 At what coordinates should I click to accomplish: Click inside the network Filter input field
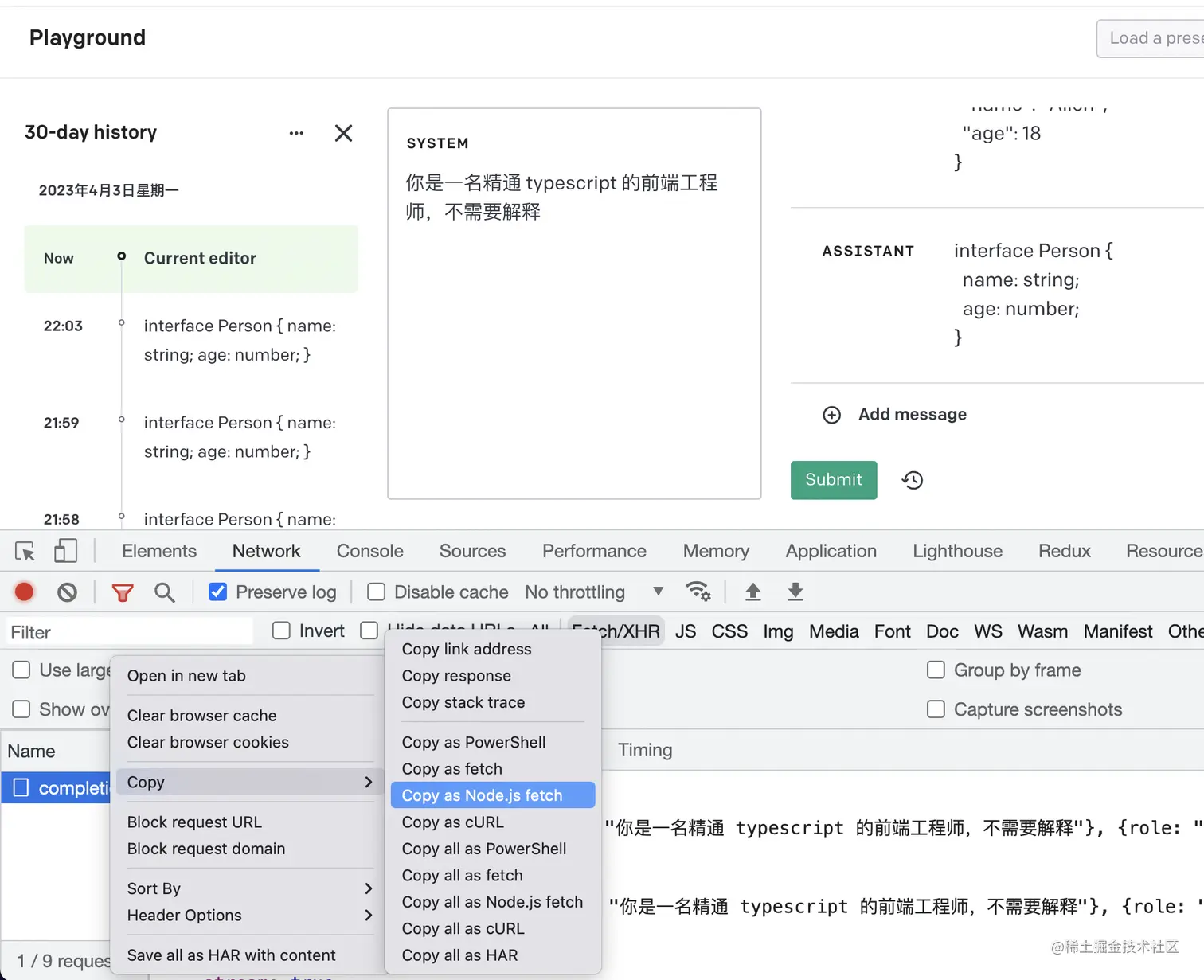[127, 631]
